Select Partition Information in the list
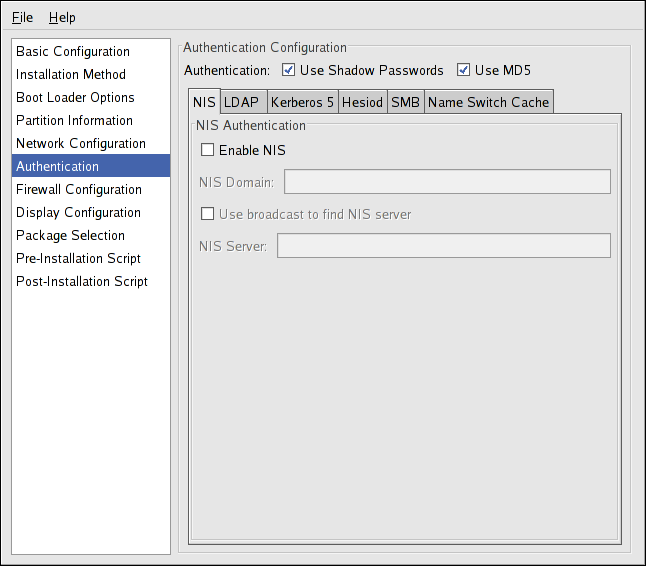Image resolution: width=646 pixels, height=566 pixels. pos(74,120)
